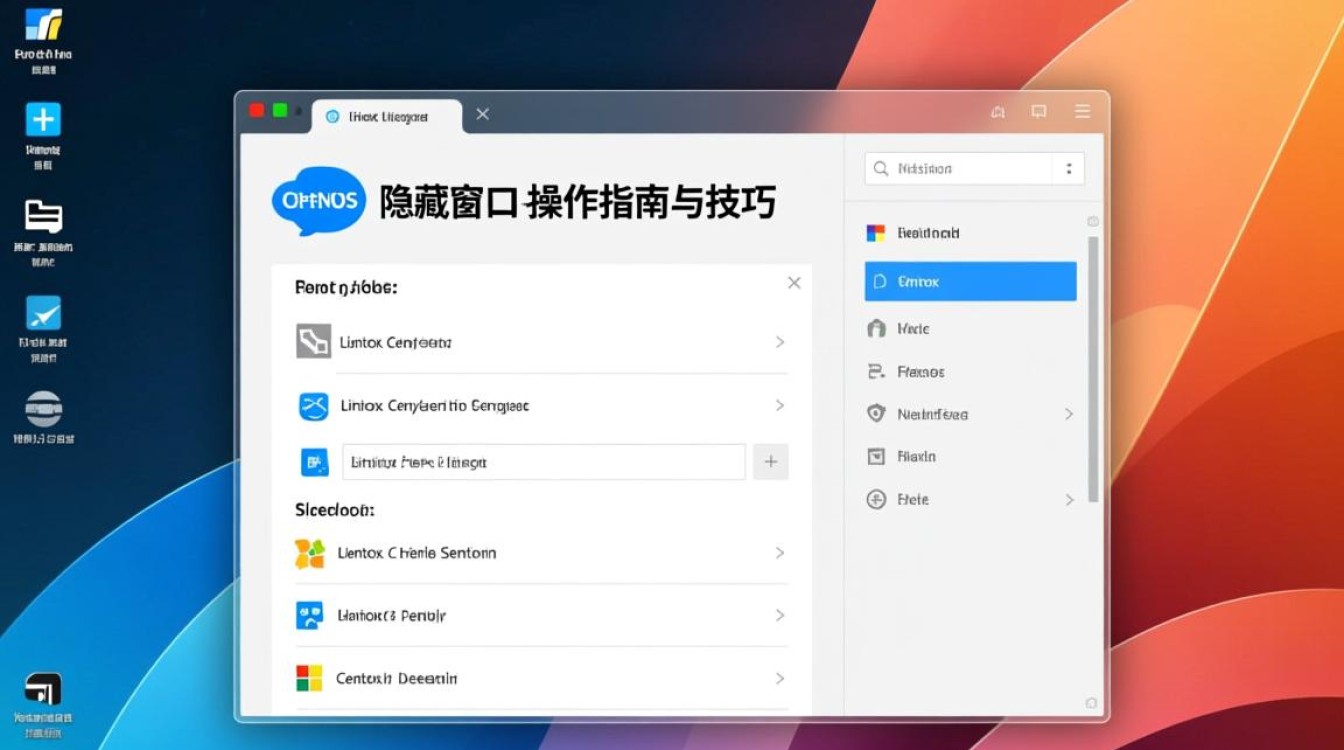Expand the Lintox Cenfeeas row chevron

pos(780,342)
